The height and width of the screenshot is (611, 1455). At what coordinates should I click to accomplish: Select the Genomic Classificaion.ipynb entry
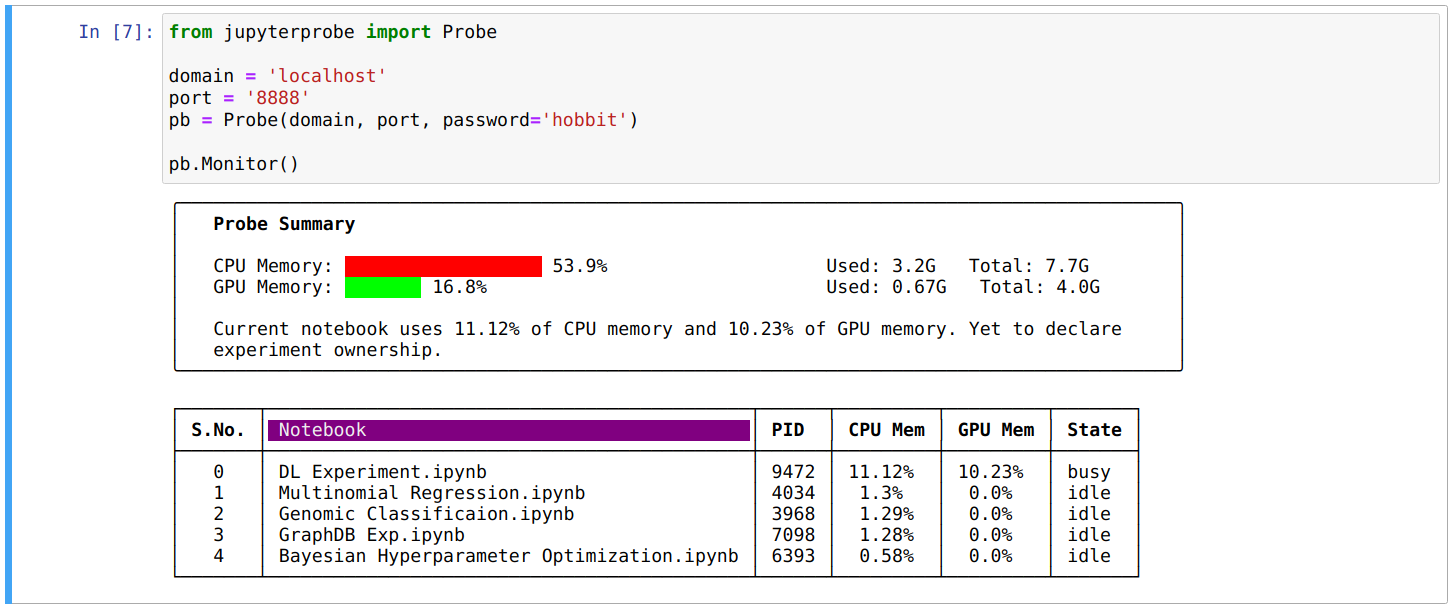click(426, 514)
